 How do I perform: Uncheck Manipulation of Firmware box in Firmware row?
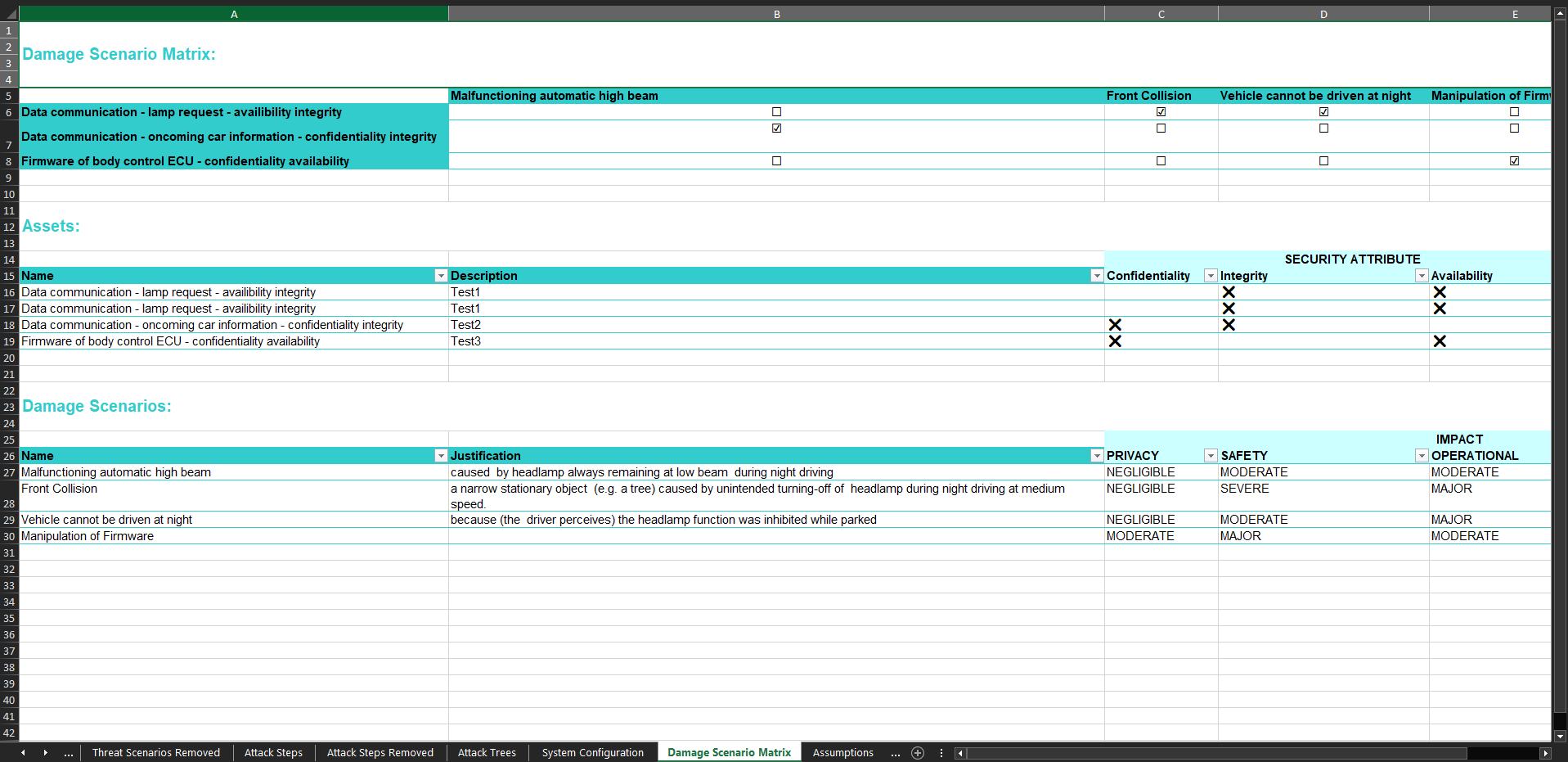[x=1514, y=161]
